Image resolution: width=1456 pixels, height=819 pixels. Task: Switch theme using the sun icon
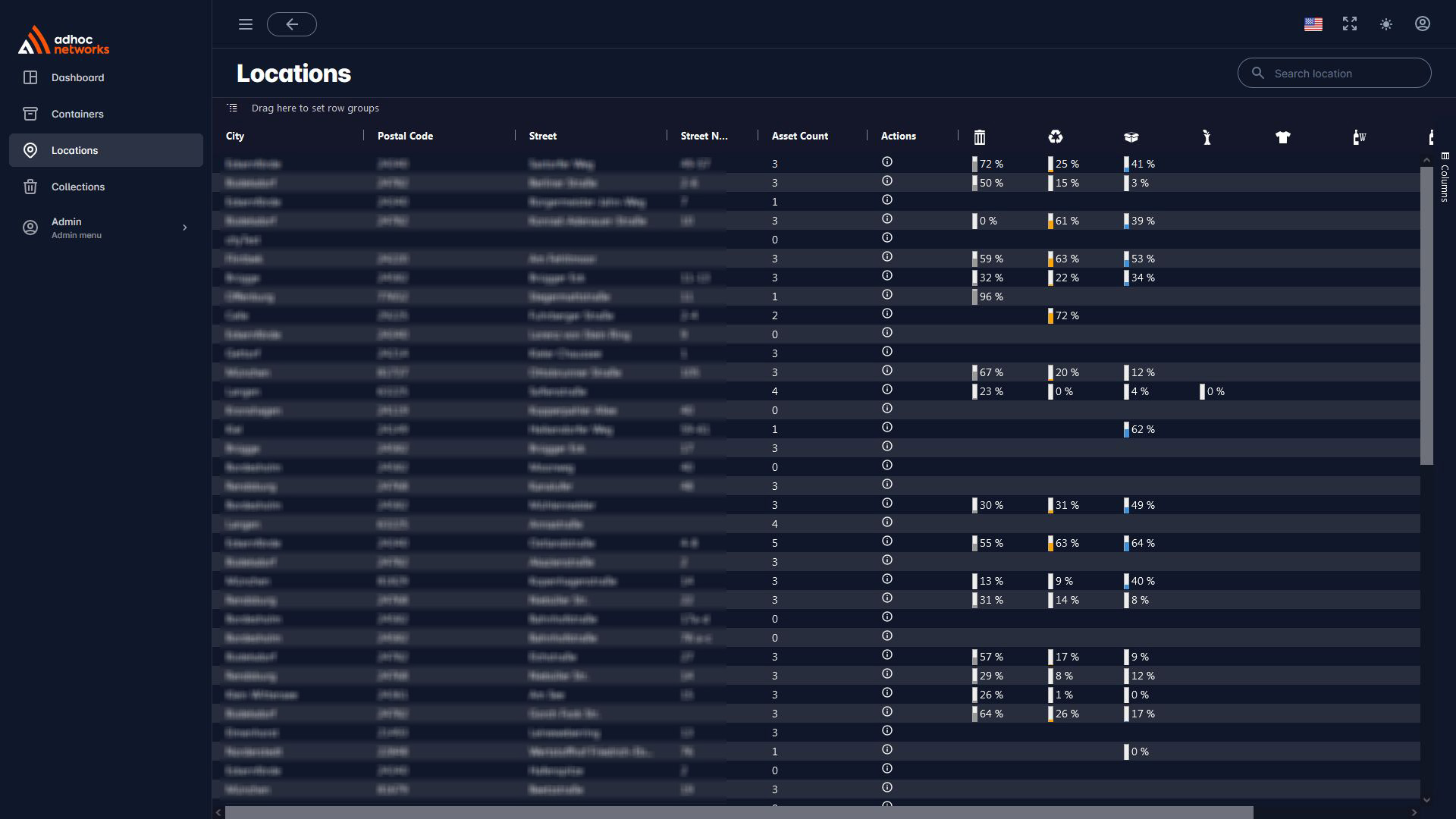tap(1386, 24)
